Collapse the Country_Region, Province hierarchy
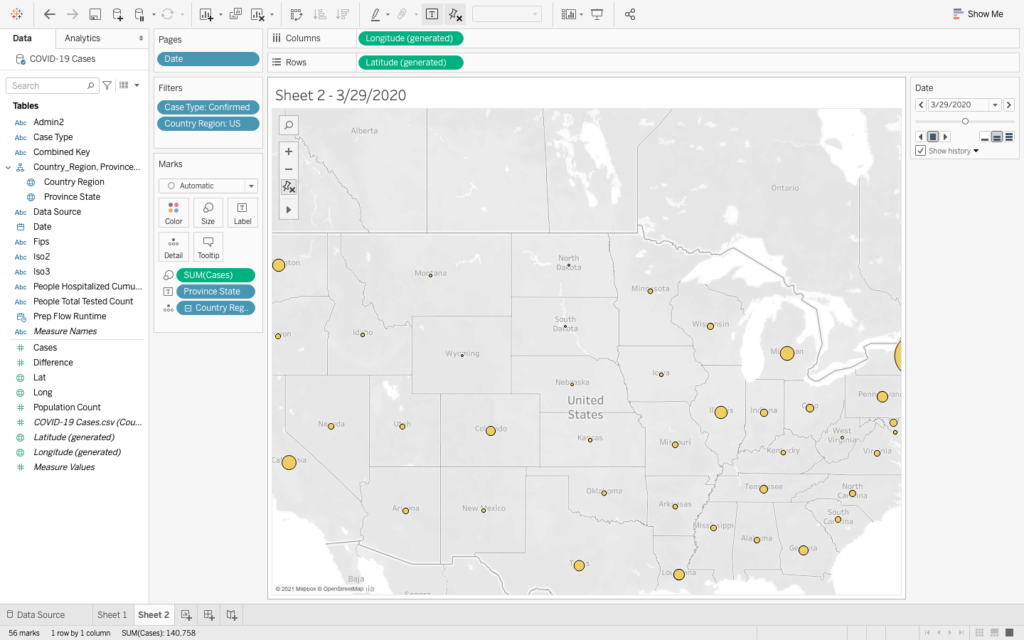This screenshot has height=640, width=1024. (x=8, y=167)
